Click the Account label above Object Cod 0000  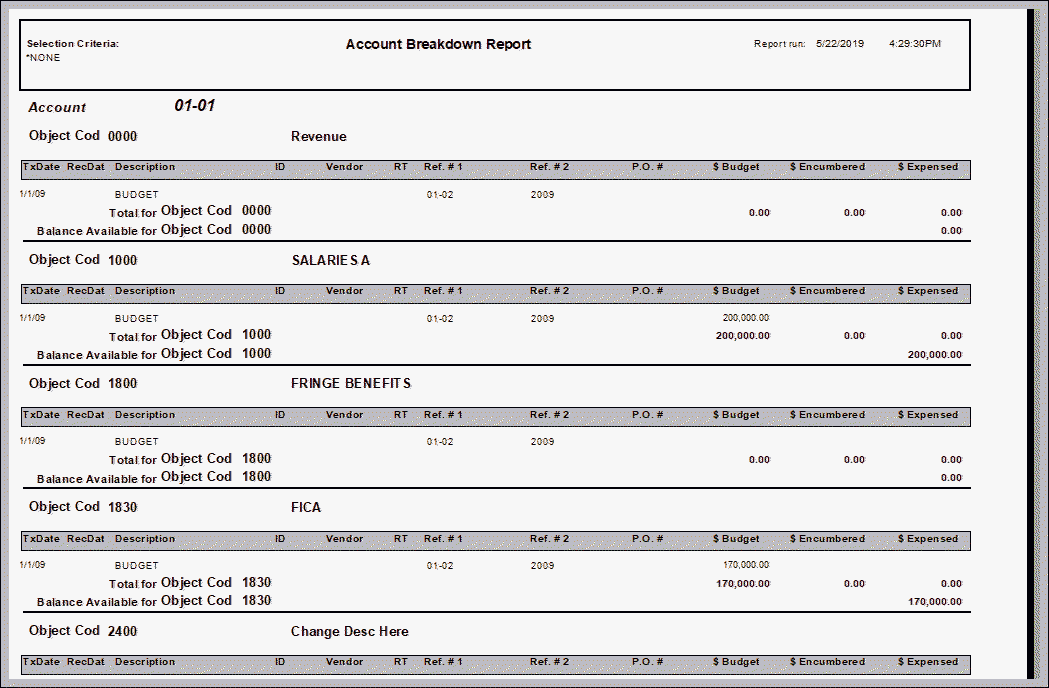[x=57, y=107]
